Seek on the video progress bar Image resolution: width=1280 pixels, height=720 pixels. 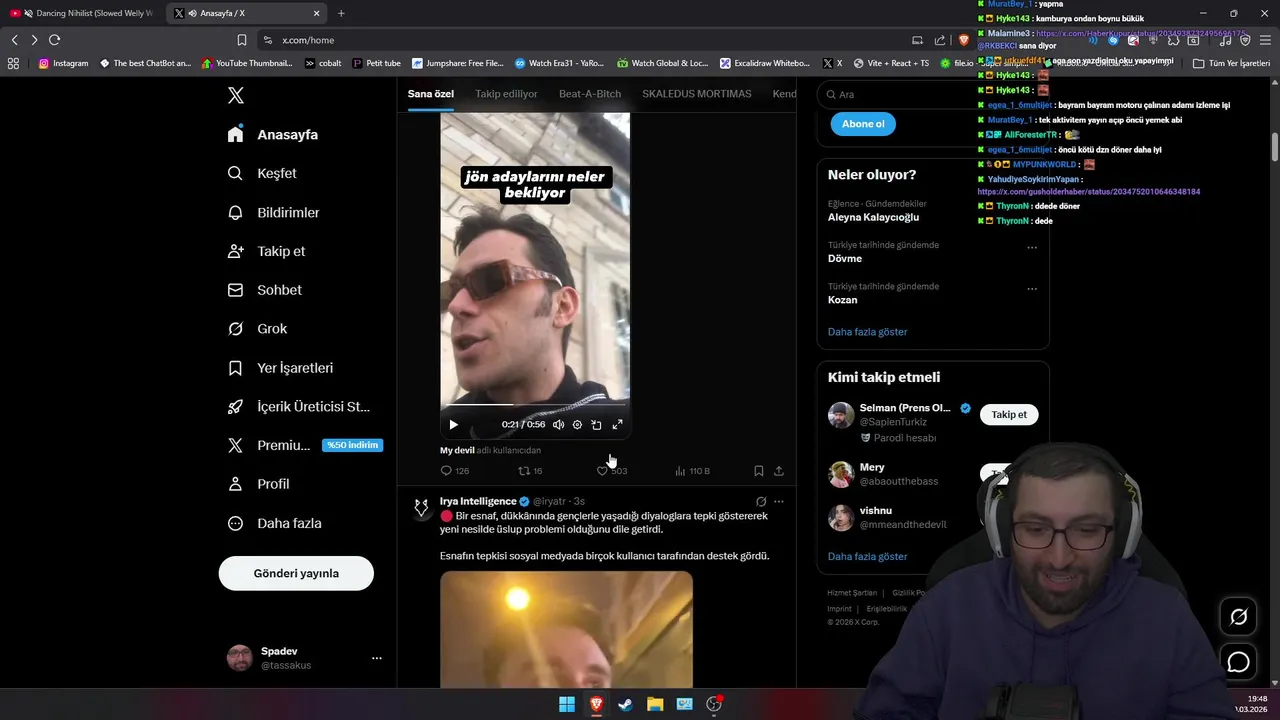(535, 405)
